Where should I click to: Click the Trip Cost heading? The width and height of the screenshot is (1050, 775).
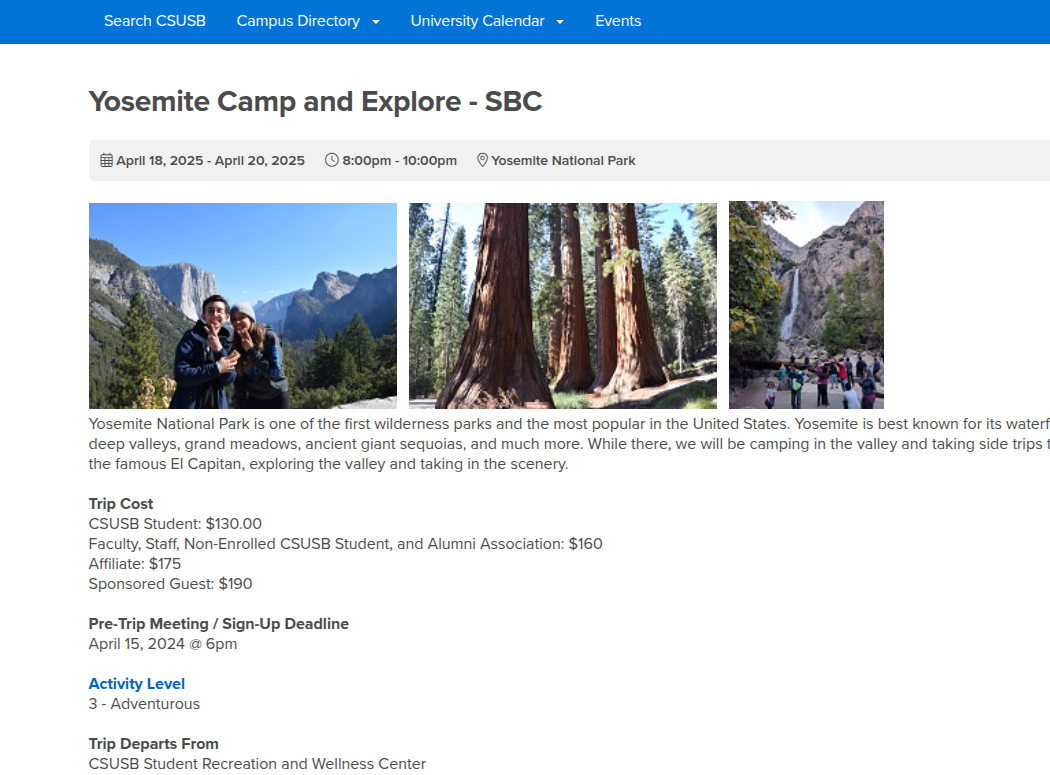pyautogui.click(x=121, y=504)
